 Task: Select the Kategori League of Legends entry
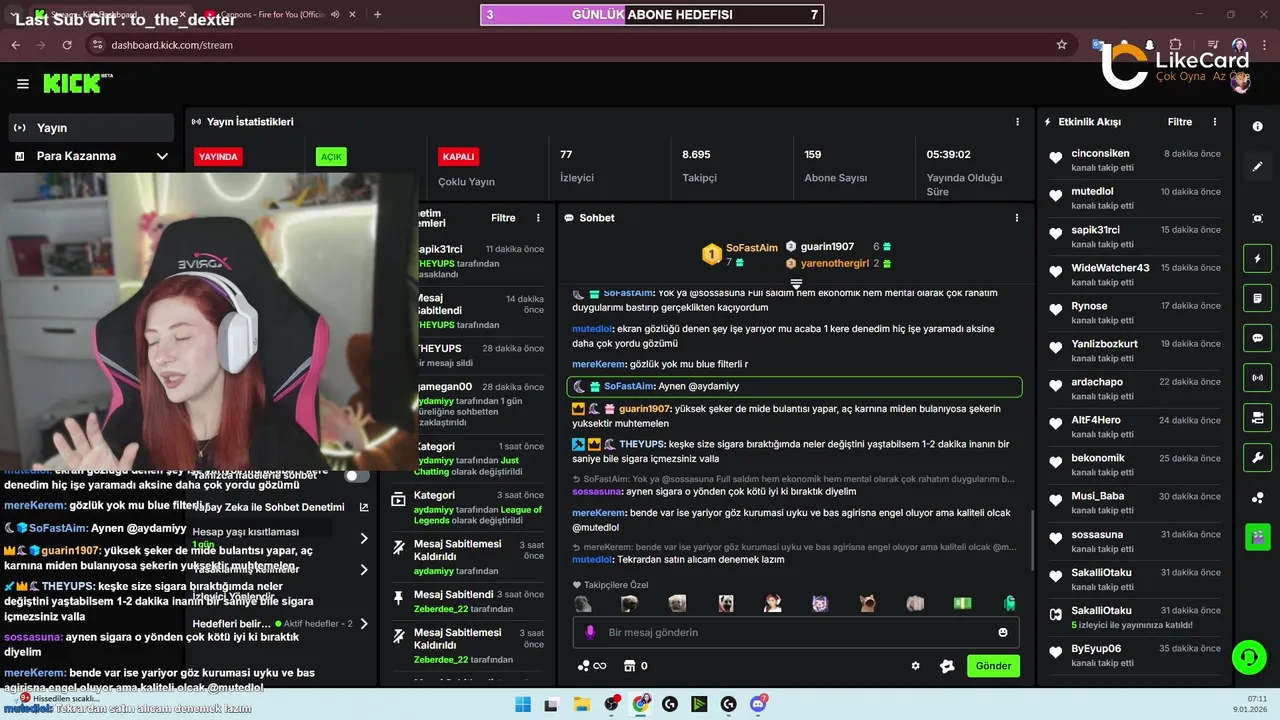click(468, 508)
